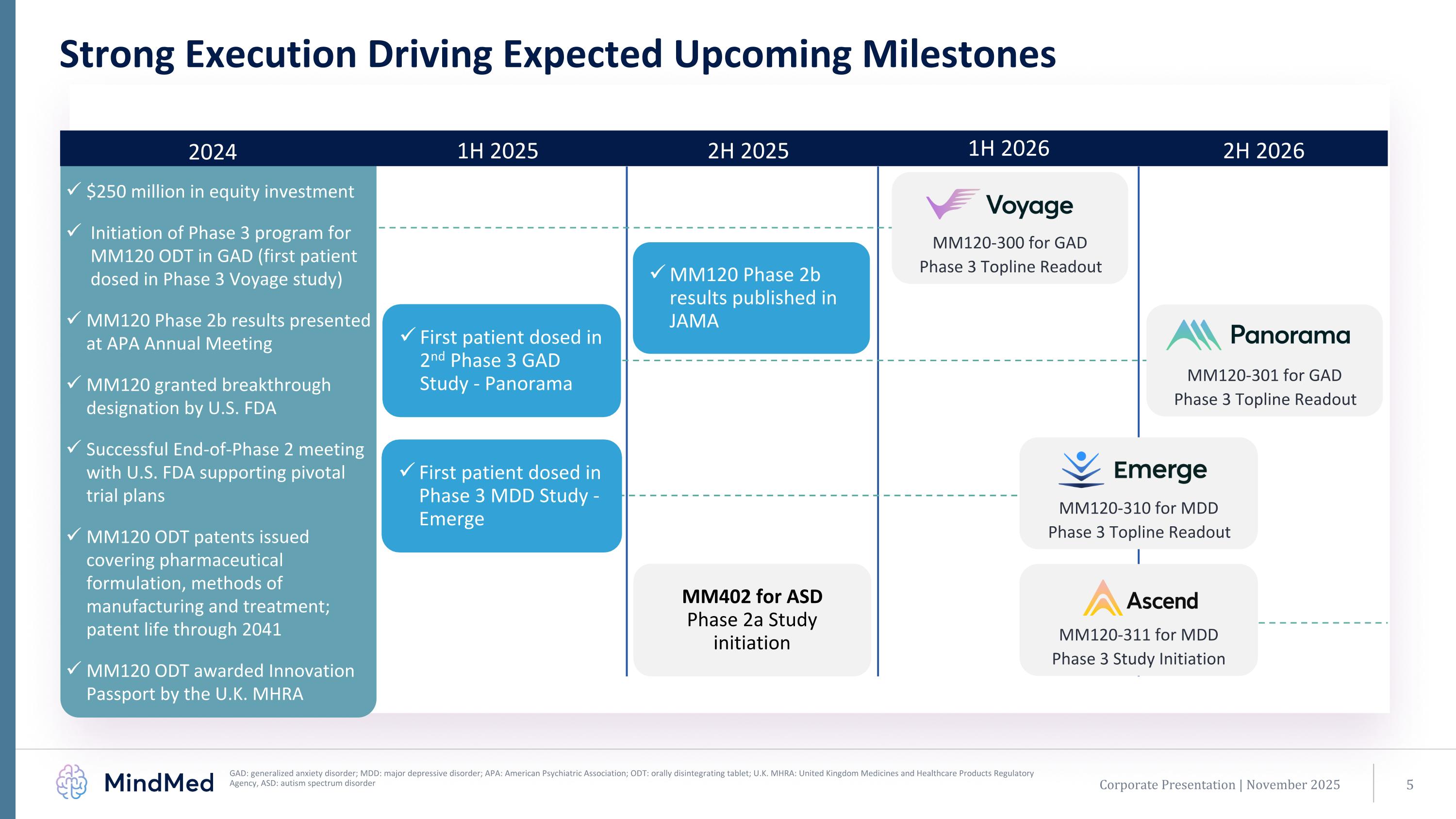Click the page number 5
This screenshot has width=1456, height=819.
click(1410, 785)
